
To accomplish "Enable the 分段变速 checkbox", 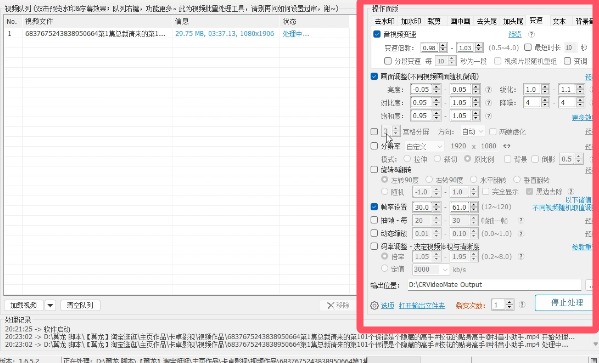I will click(388, 61).
